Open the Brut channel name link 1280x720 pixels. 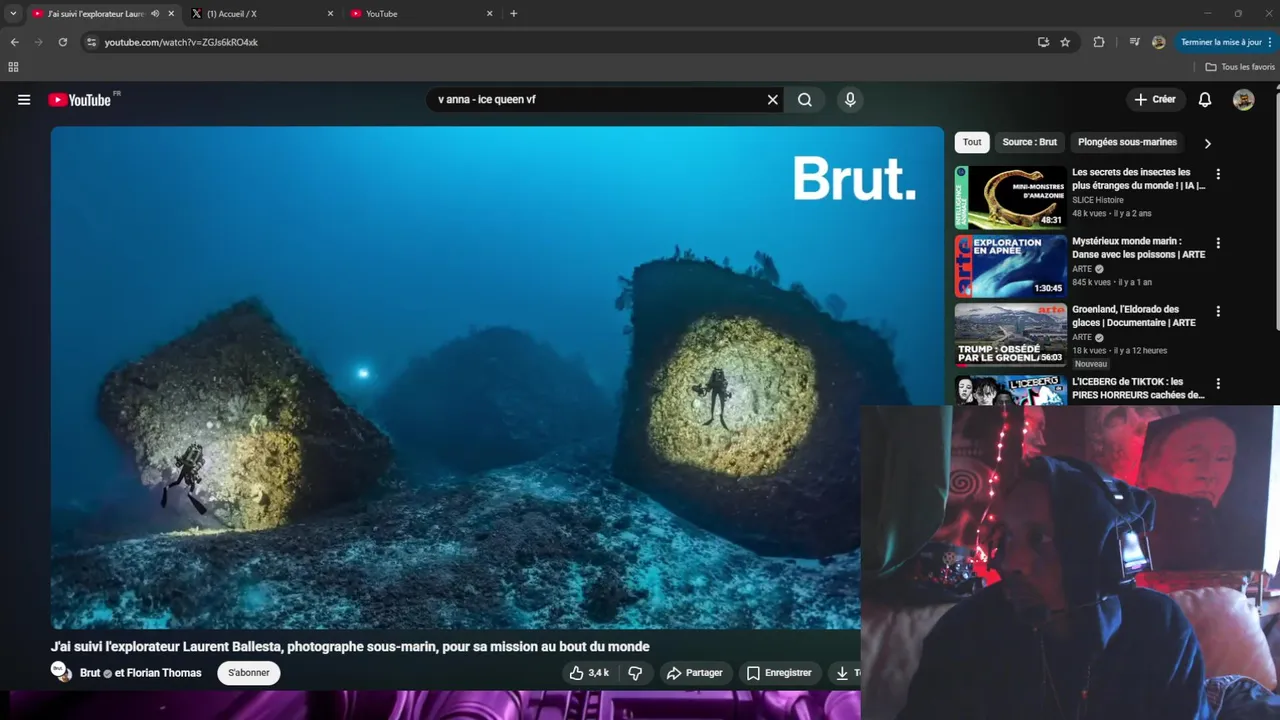point(90,673)
